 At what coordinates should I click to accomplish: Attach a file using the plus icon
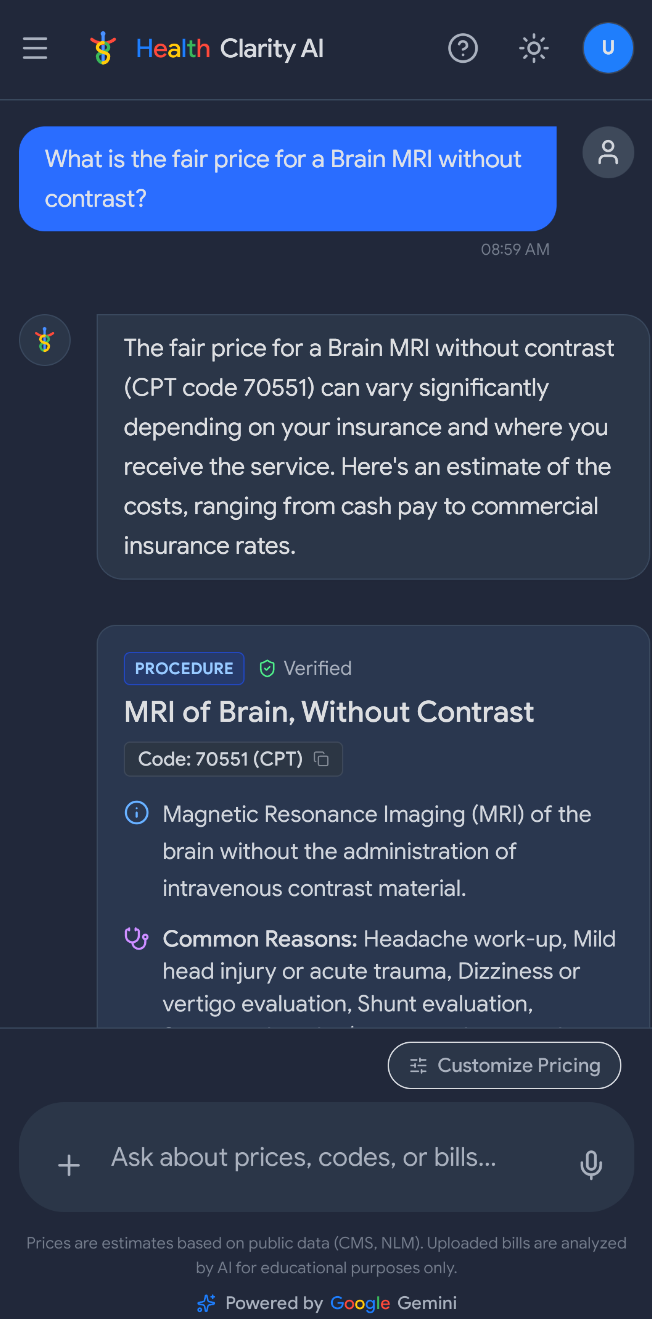tap(68, 1164)
